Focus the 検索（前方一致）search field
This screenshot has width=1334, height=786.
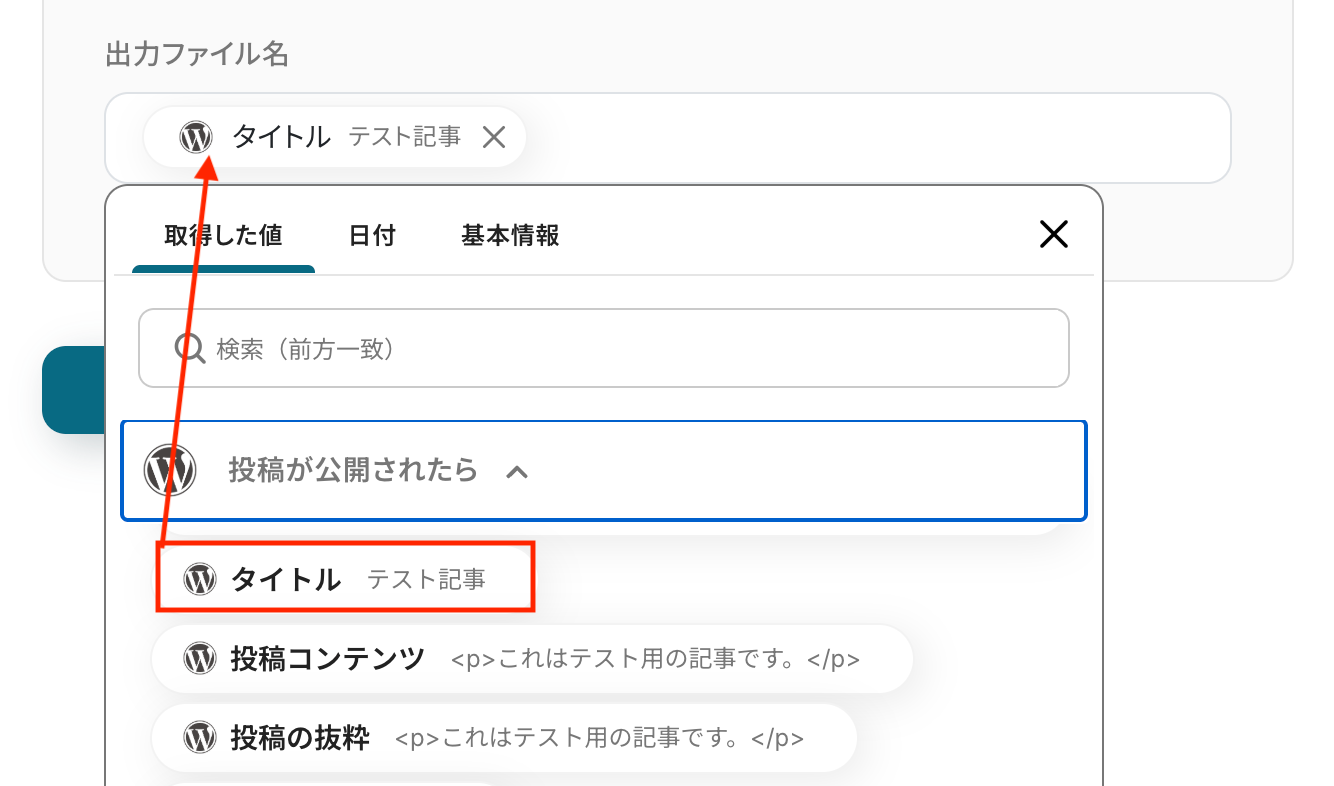(x=620, y=348)
